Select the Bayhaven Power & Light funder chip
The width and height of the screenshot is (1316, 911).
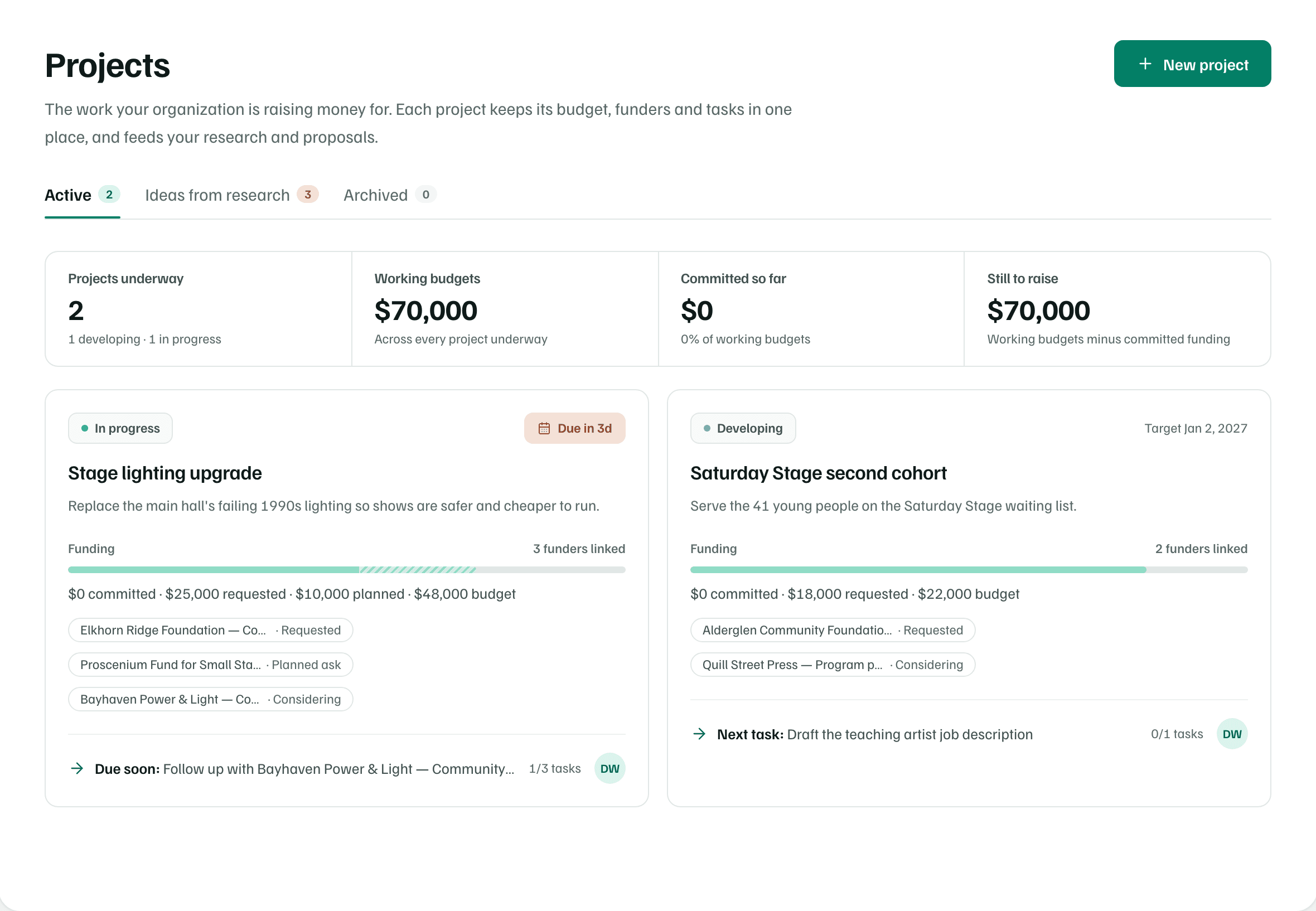[211, 699]
